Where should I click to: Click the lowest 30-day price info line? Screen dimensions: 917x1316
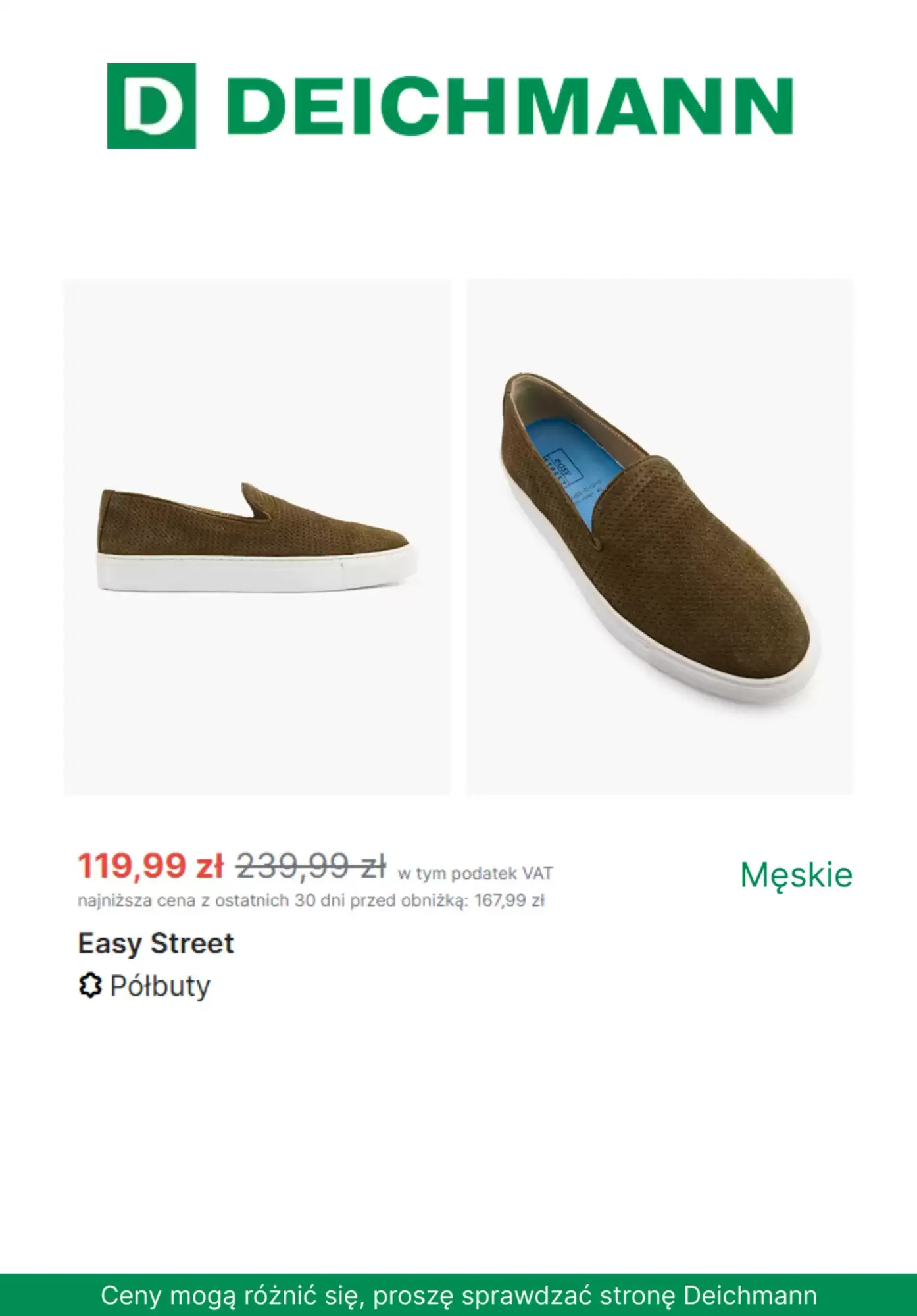coord(311,900)
